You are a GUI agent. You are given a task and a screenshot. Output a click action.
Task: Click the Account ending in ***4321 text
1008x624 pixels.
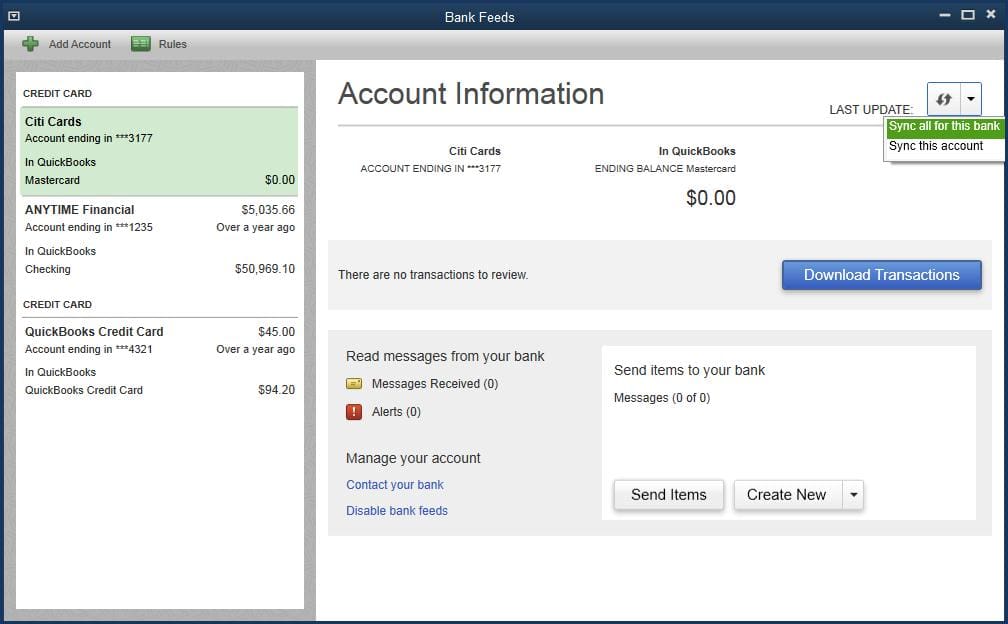click(89, 349)
